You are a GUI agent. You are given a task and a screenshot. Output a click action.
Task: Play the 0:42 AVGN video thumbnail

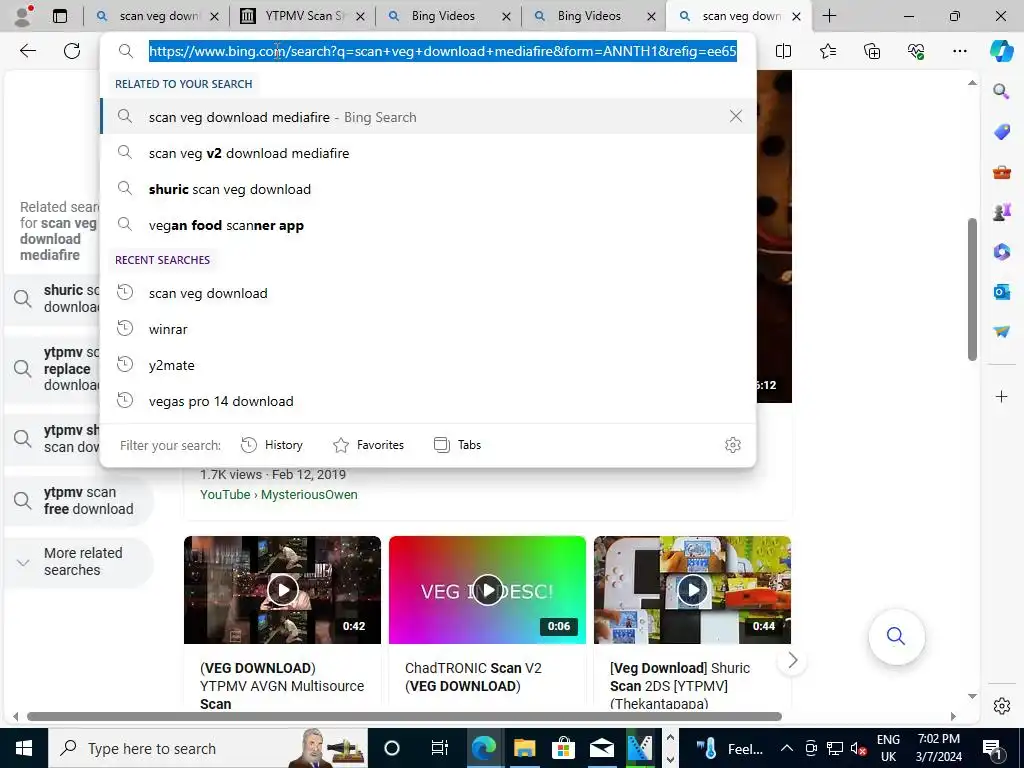pos(282,590)
